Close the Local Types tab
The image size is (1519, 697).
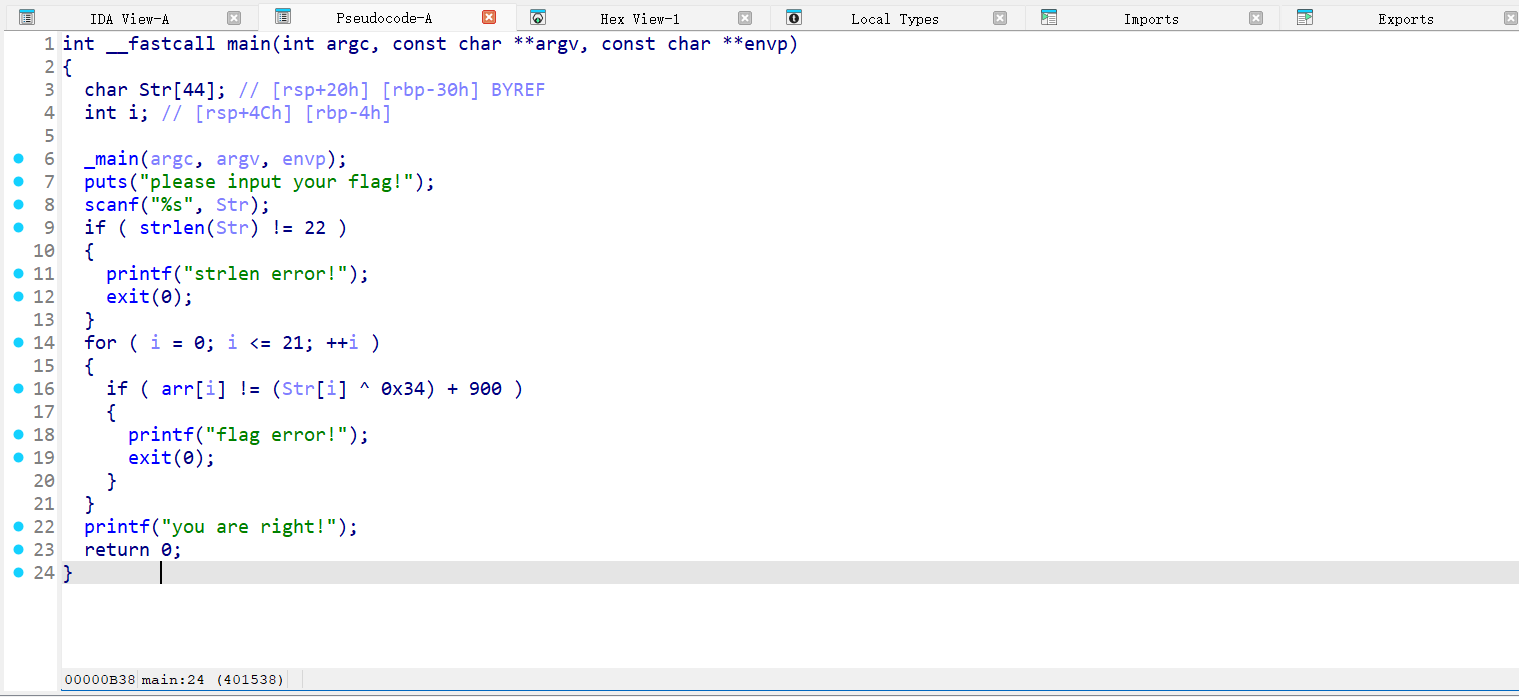coord(1000,18)
